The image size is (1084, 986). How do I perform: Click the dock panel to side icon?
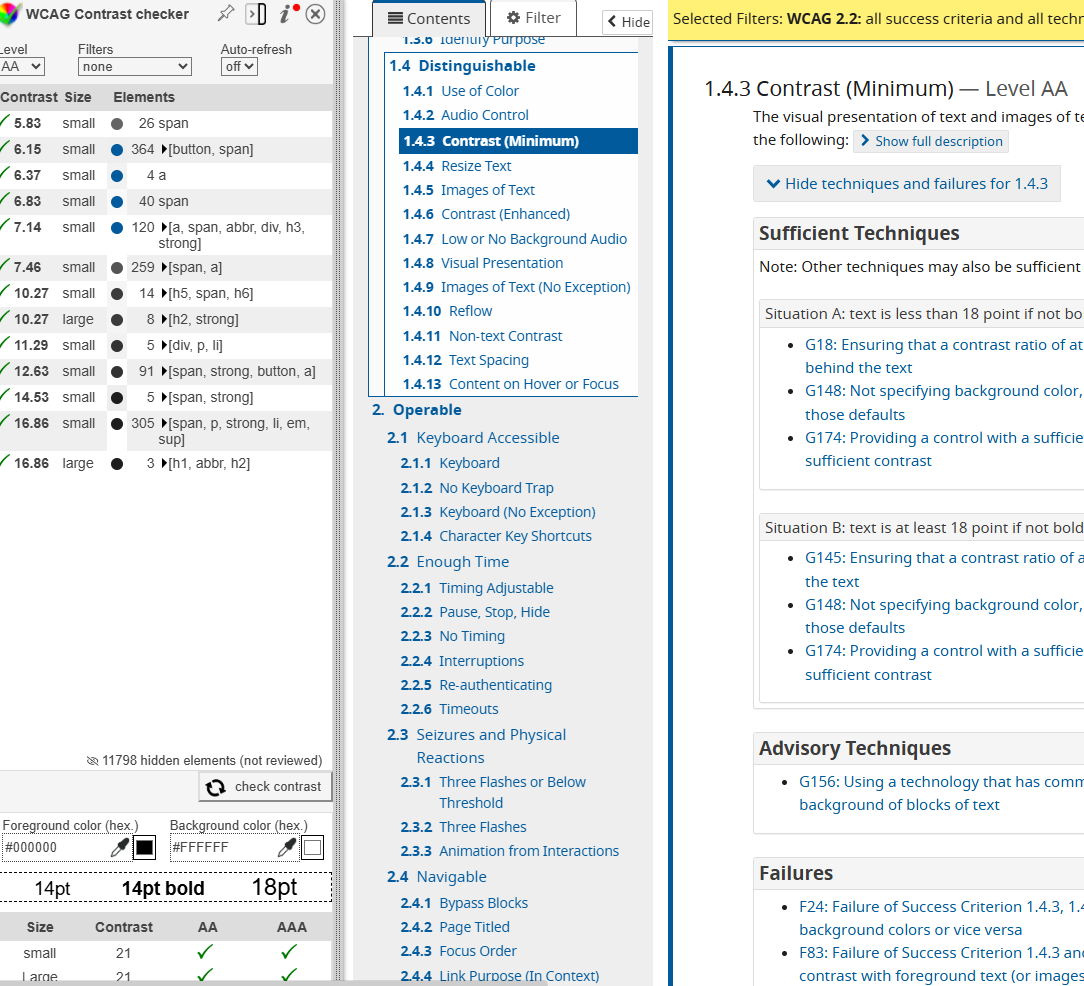(x=256, y=14)
